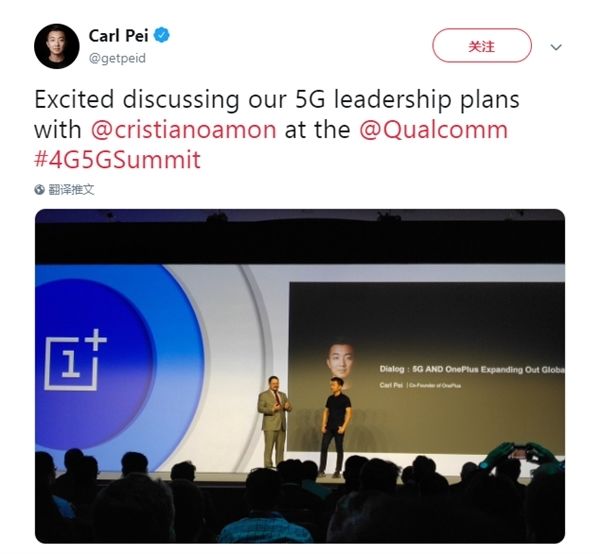Open Carl Pei's profile avatar

click(x=57, y=47)
